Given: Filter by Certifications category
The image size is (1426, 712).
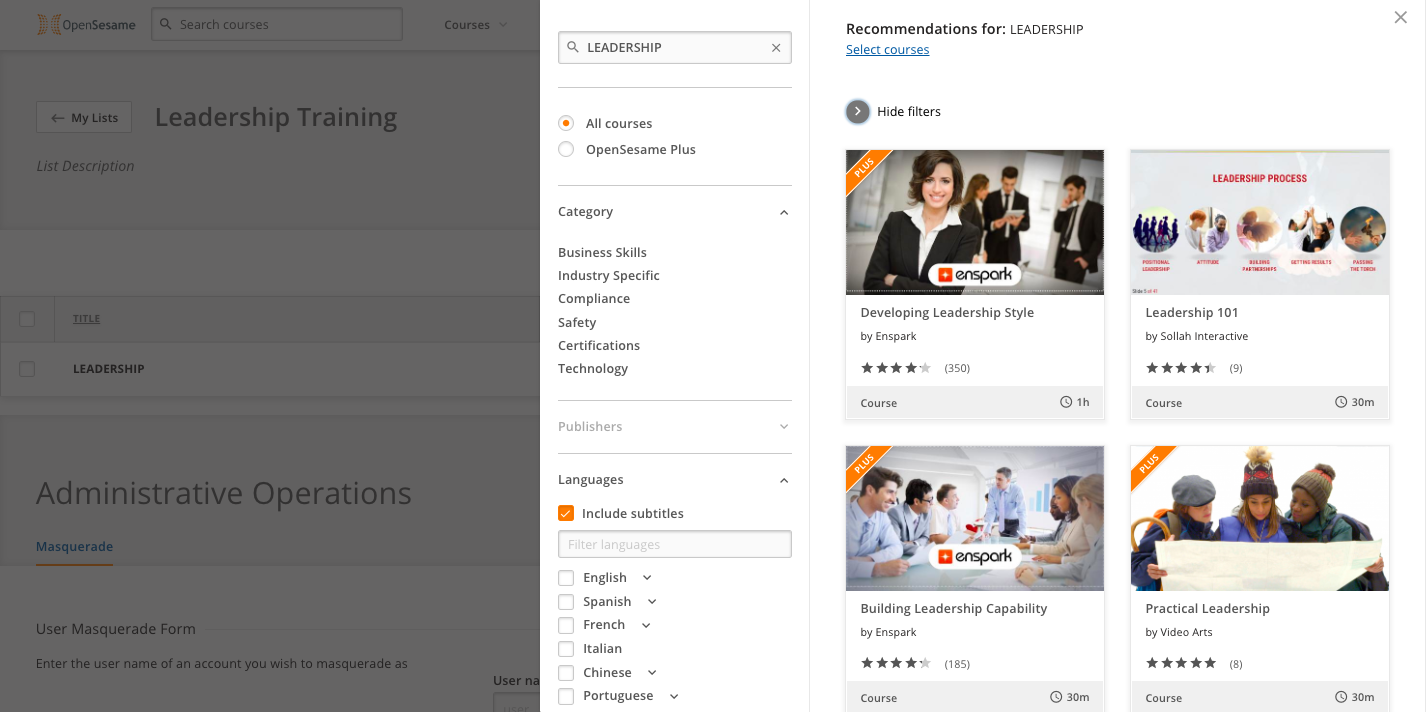Looking at the screenshot, I should pyautogui.click(x=599, y=345).
